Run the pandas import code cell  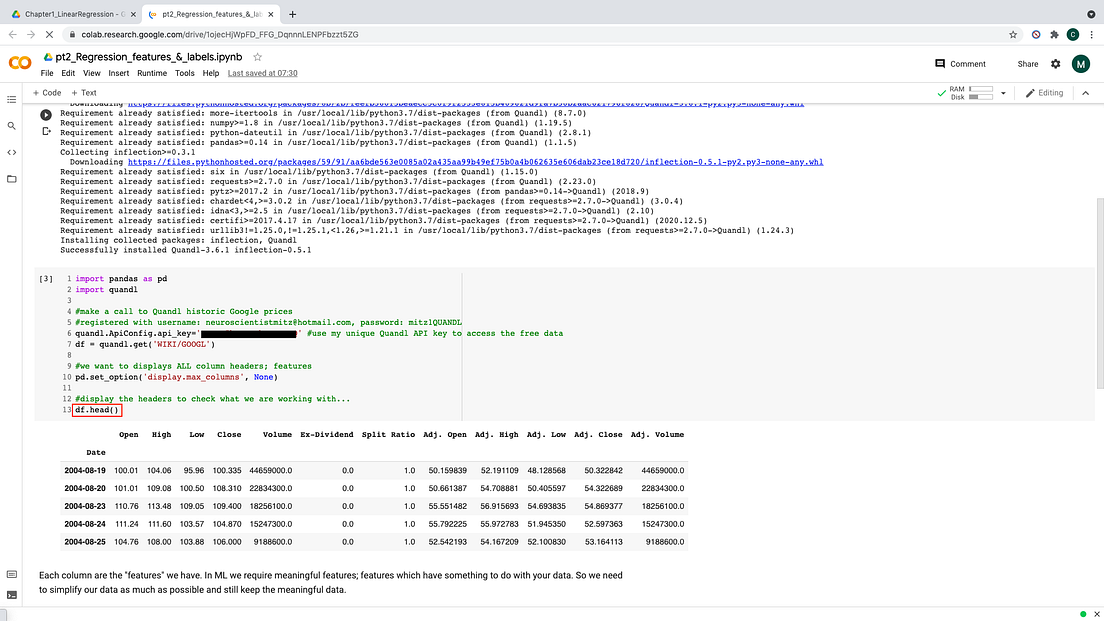coord(45,278)
